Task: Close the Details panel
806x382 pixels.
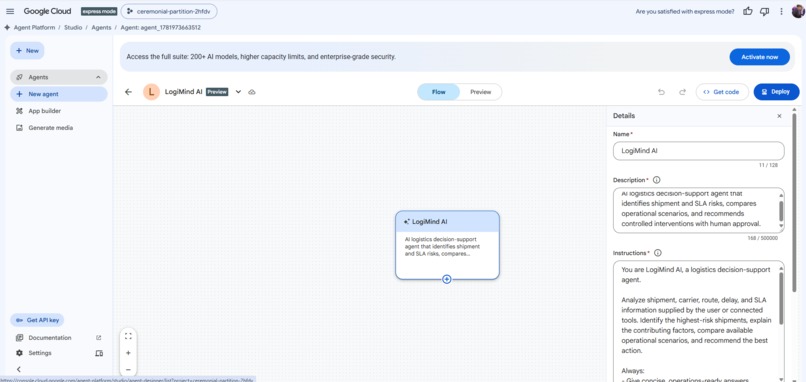Action: (779, 116)
